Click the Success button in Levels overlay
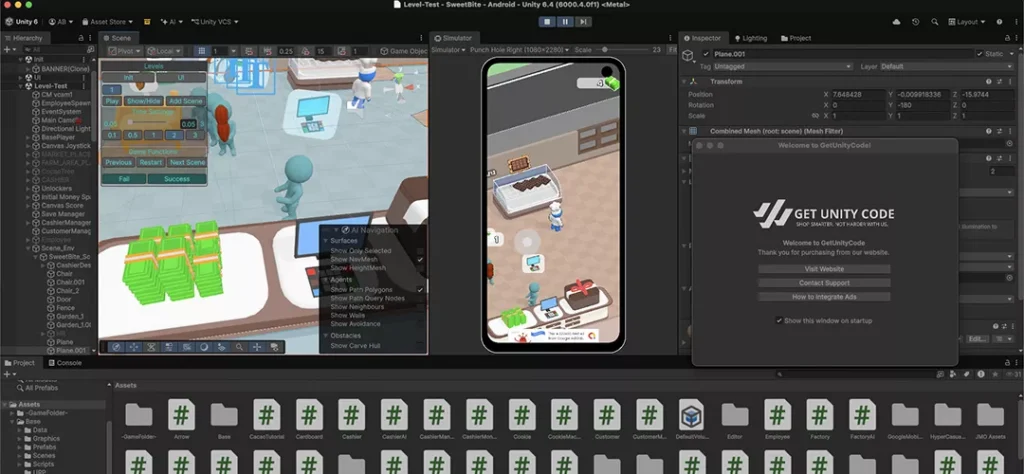Image resolution: width=1024 pixels, height=474 pixels. tap(177, 179)
